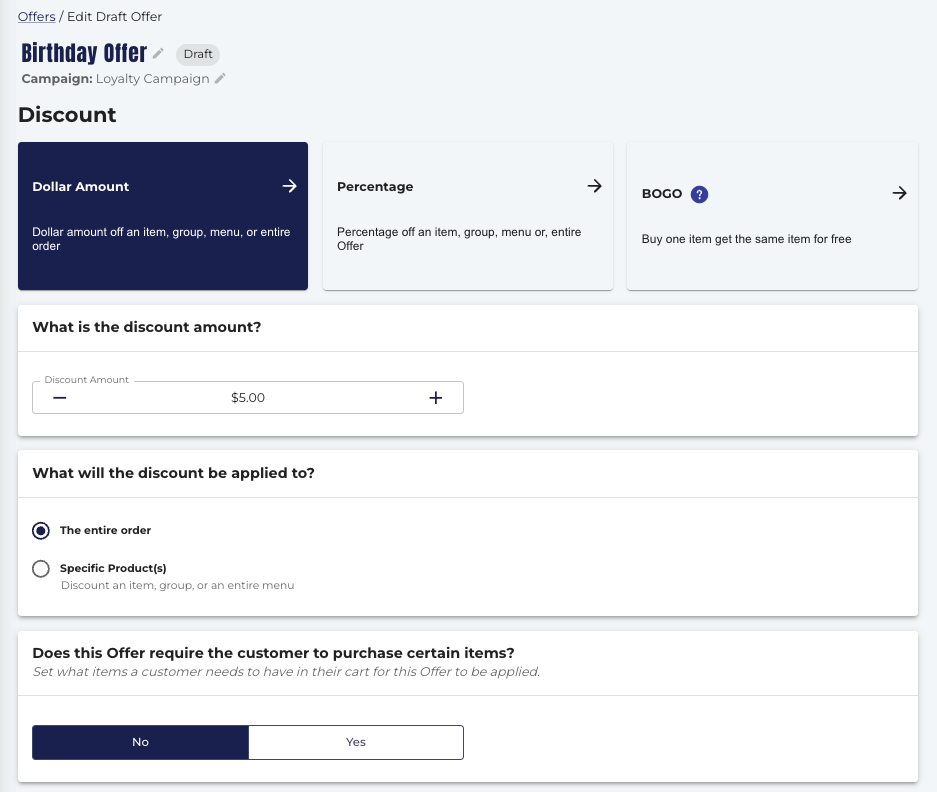
Task: Select The entire order radio button
Action: [41, 530]
